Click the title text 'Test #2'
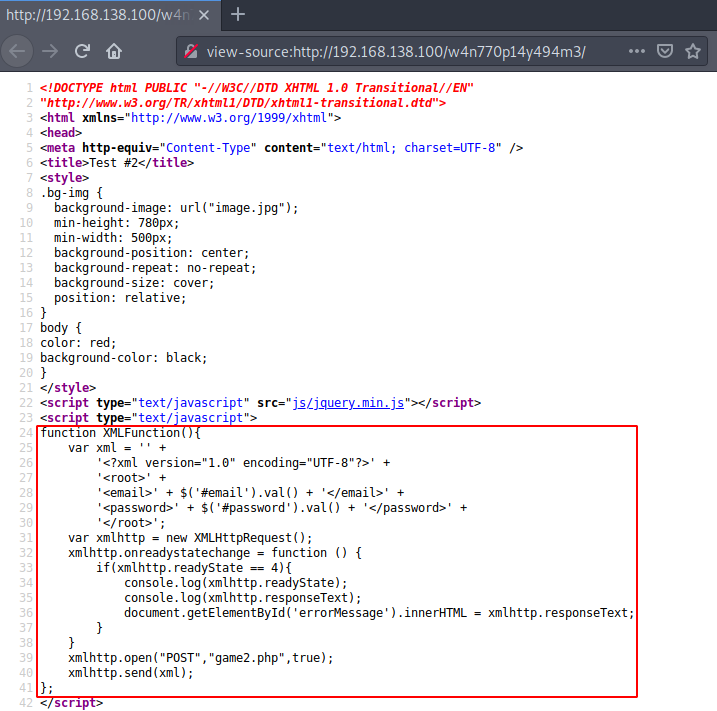717x711 pixels. click(x=113, y=163)
